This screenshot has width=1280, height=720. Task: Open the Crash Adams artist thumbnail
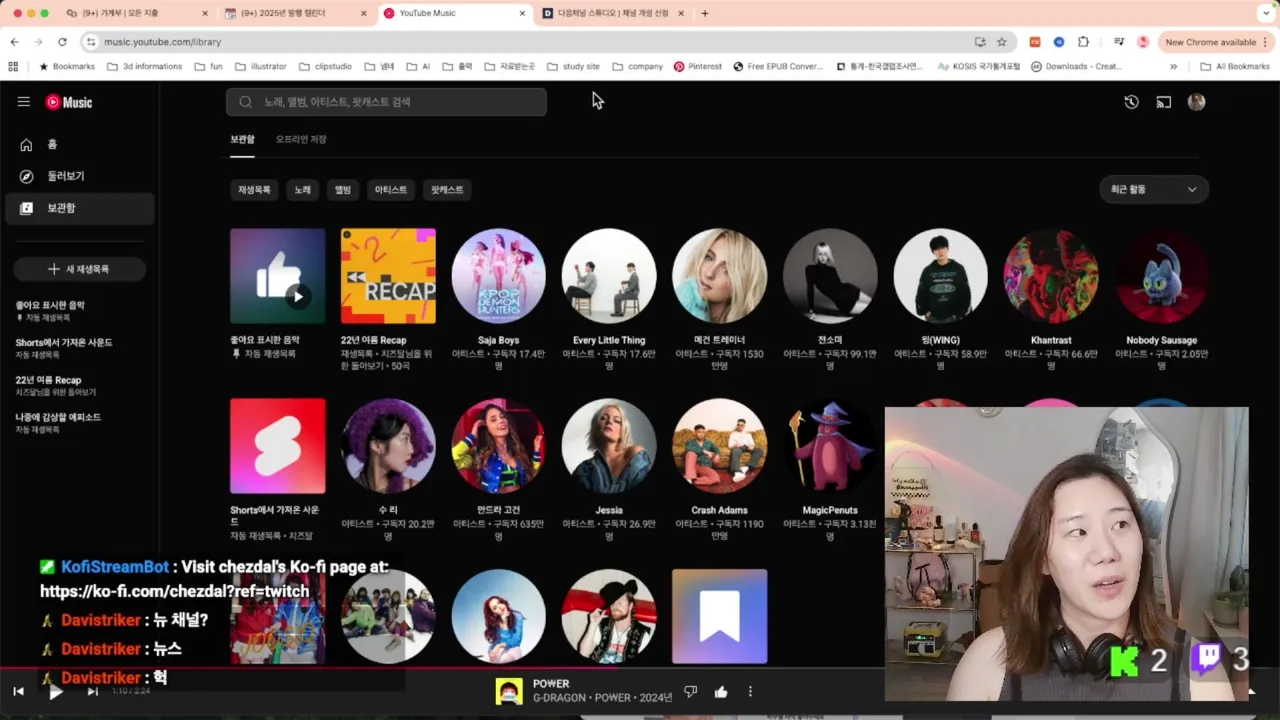[719, 446]
